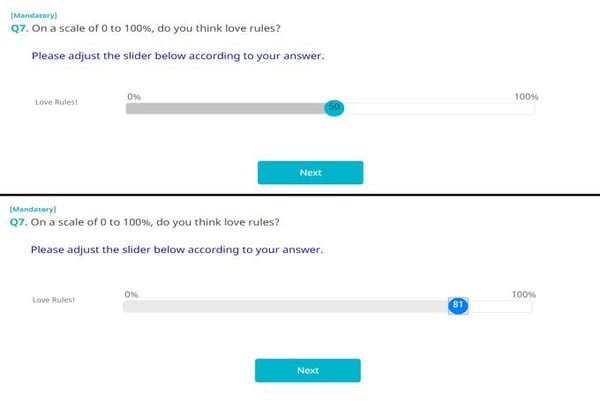Click the Mandatory tag in the lower survey panel
This screenshot has height=401, width=600.
33,209
